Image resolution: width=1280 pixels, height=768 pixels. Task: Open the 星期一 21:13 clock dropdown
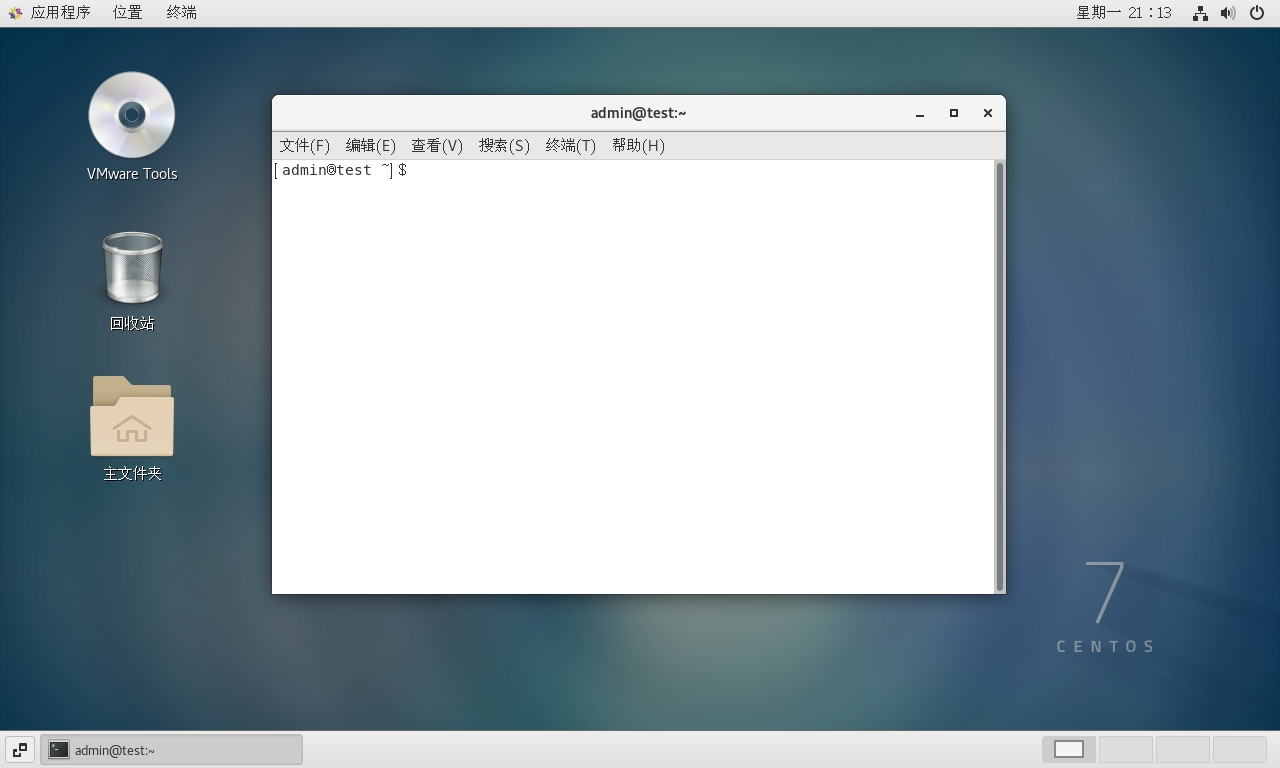point(1123,13)
